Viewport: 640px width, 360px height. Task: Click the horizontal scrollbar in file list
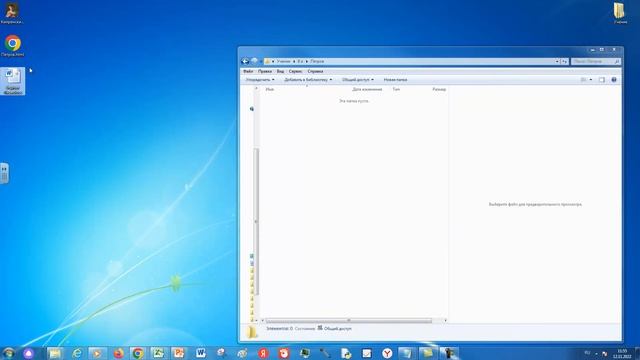(x=348, y=320)
